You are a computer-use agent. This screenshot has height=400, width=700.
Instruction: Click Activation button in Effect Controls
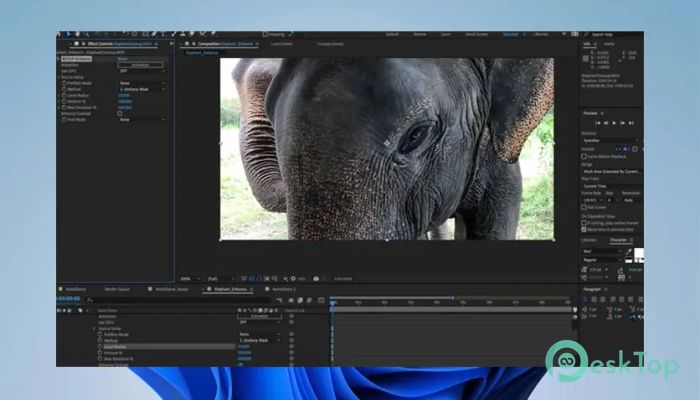point(140,65)
